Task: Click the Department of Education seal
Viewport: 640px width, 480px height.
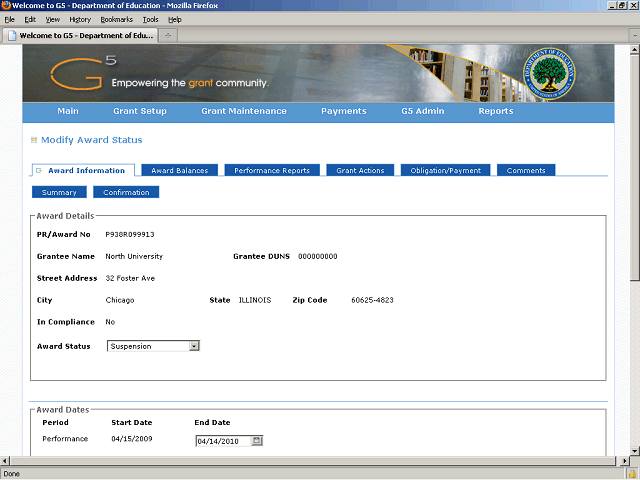Action: point(549,74)
